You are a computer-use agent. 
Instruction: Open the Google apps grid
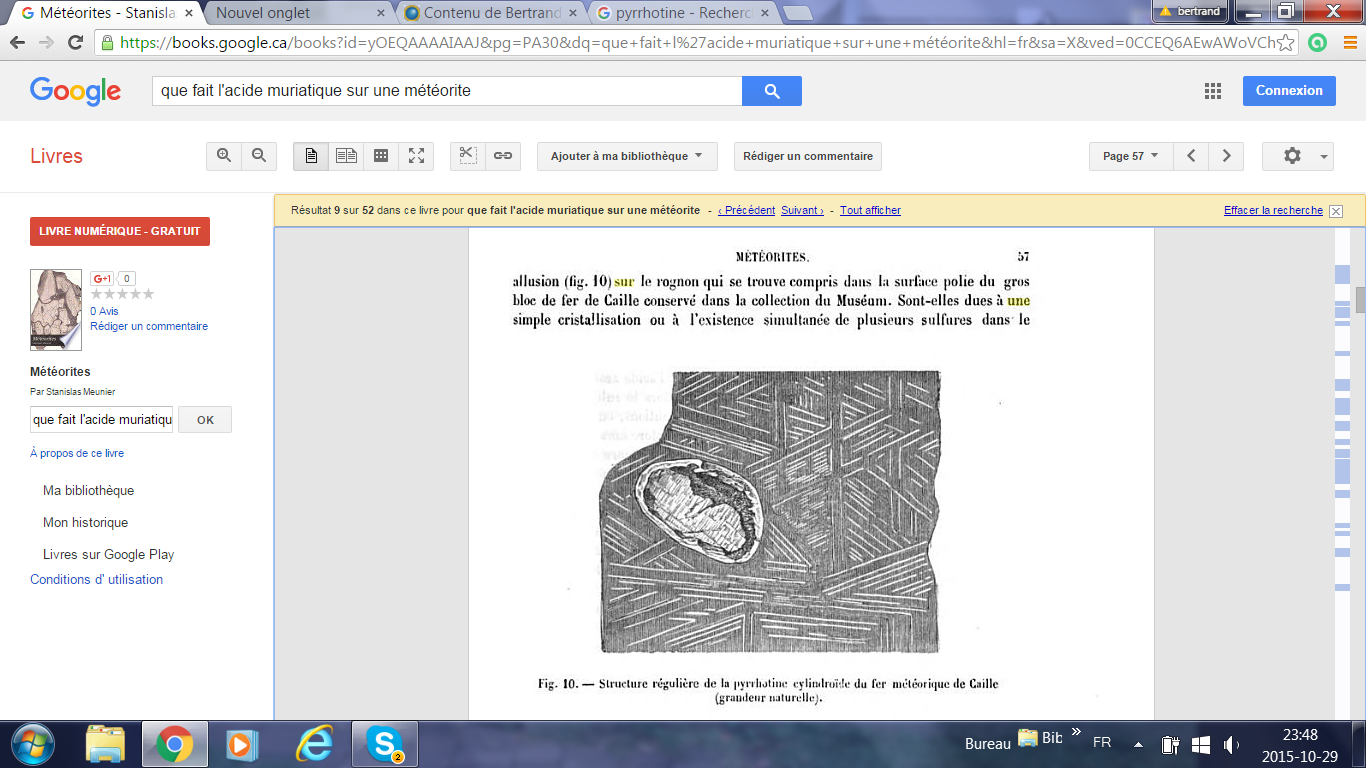(x=1213, y=91)
